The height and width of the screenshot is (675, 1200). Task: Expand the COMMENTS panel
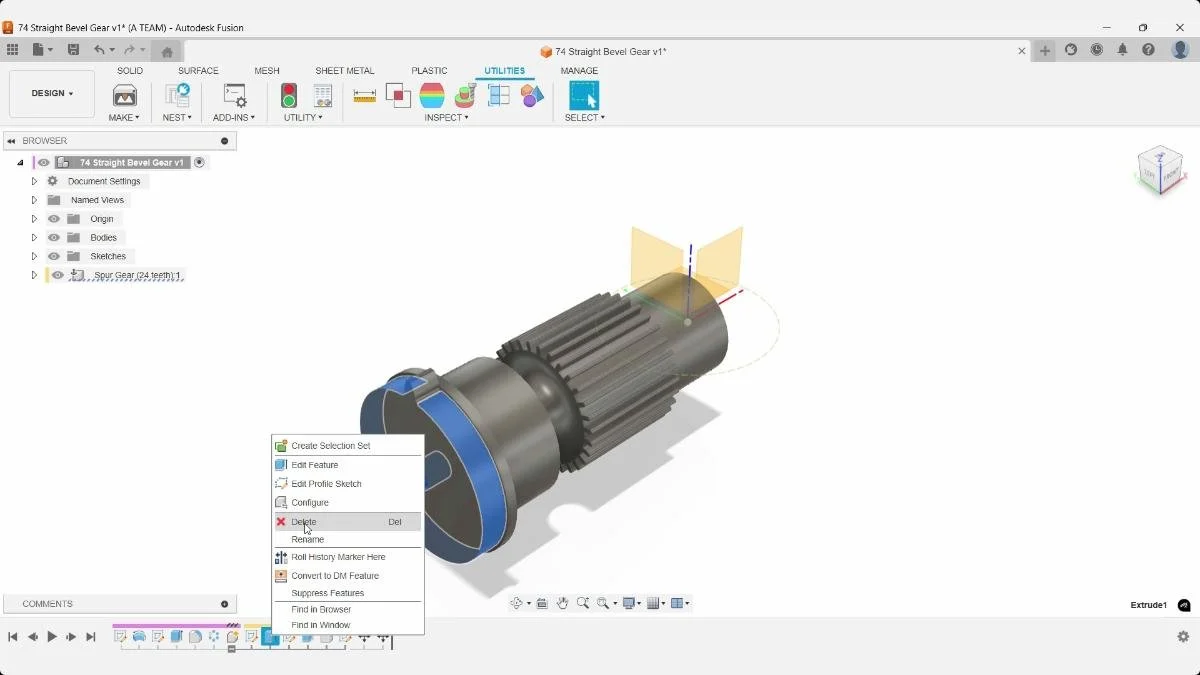(x=224, y=604)
